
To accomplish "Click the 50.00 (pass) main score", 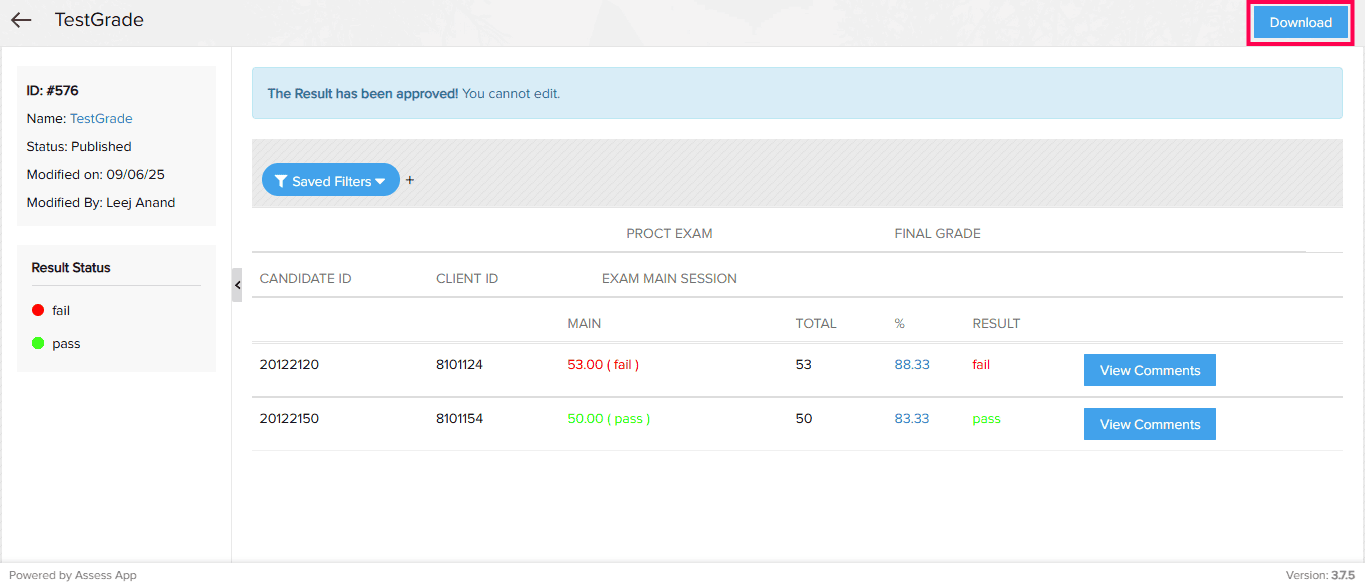I will coord(608,419).
